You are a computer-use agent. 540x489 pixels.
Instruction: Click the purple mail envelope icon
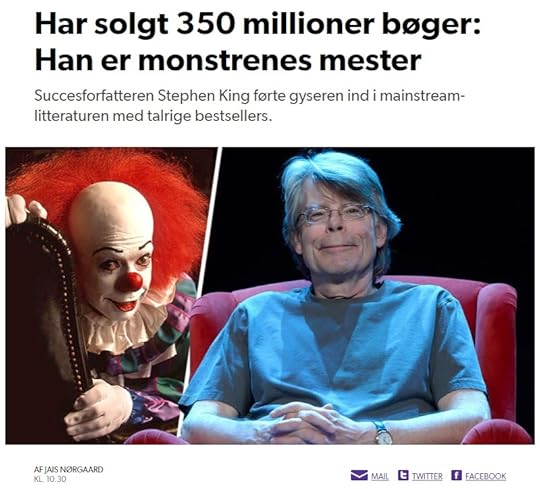pyautogui.click(x=359, y=476)
